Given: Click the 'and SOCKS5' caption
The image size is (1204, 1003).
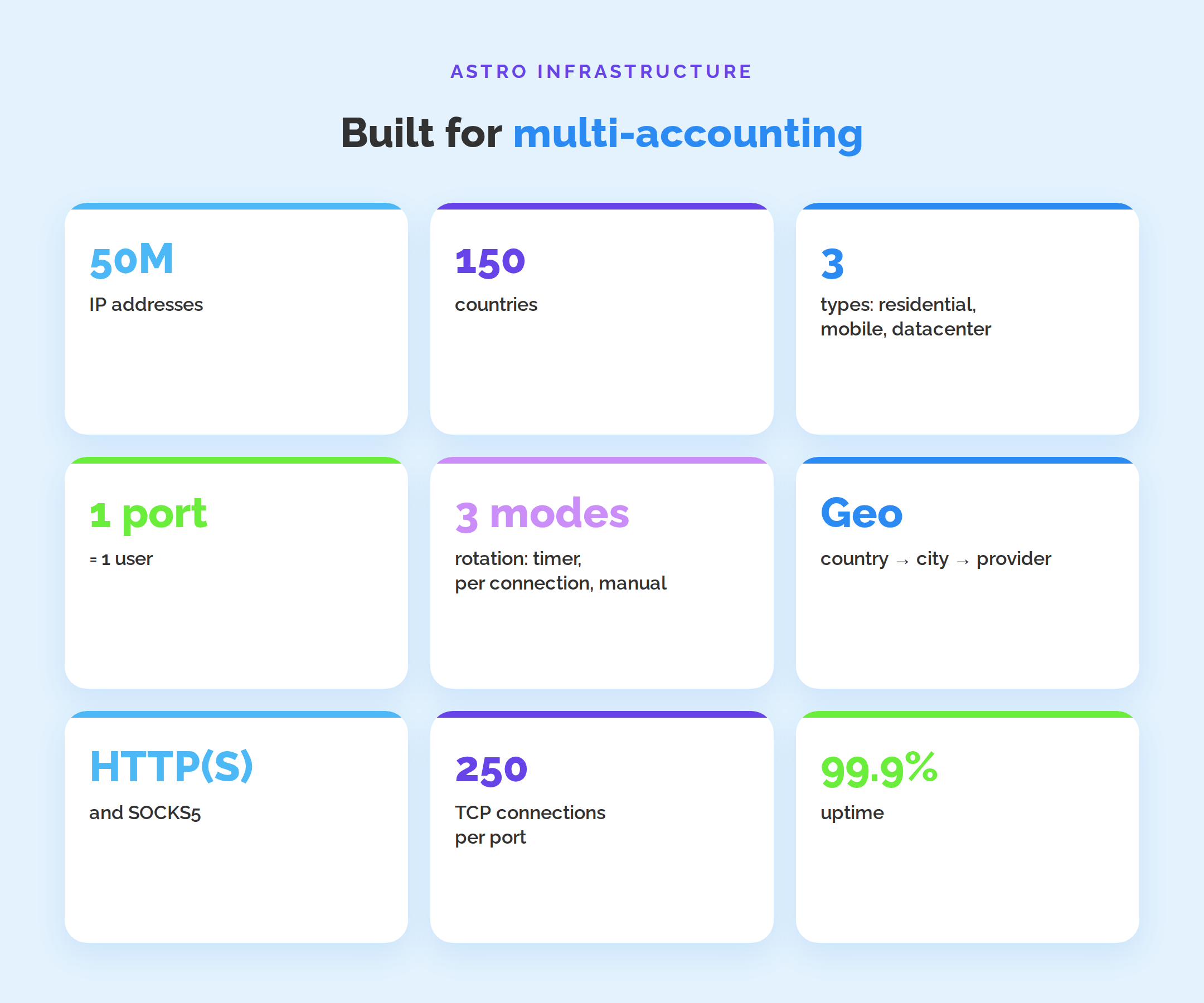Looking at the screenshot, I should click(x=144, y=813).
